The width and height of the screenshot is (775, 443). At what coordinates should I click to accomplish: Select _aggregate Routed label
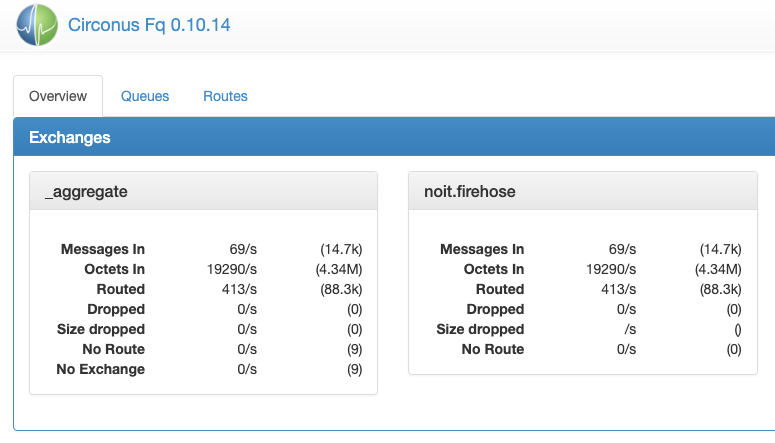coord(121,289)
